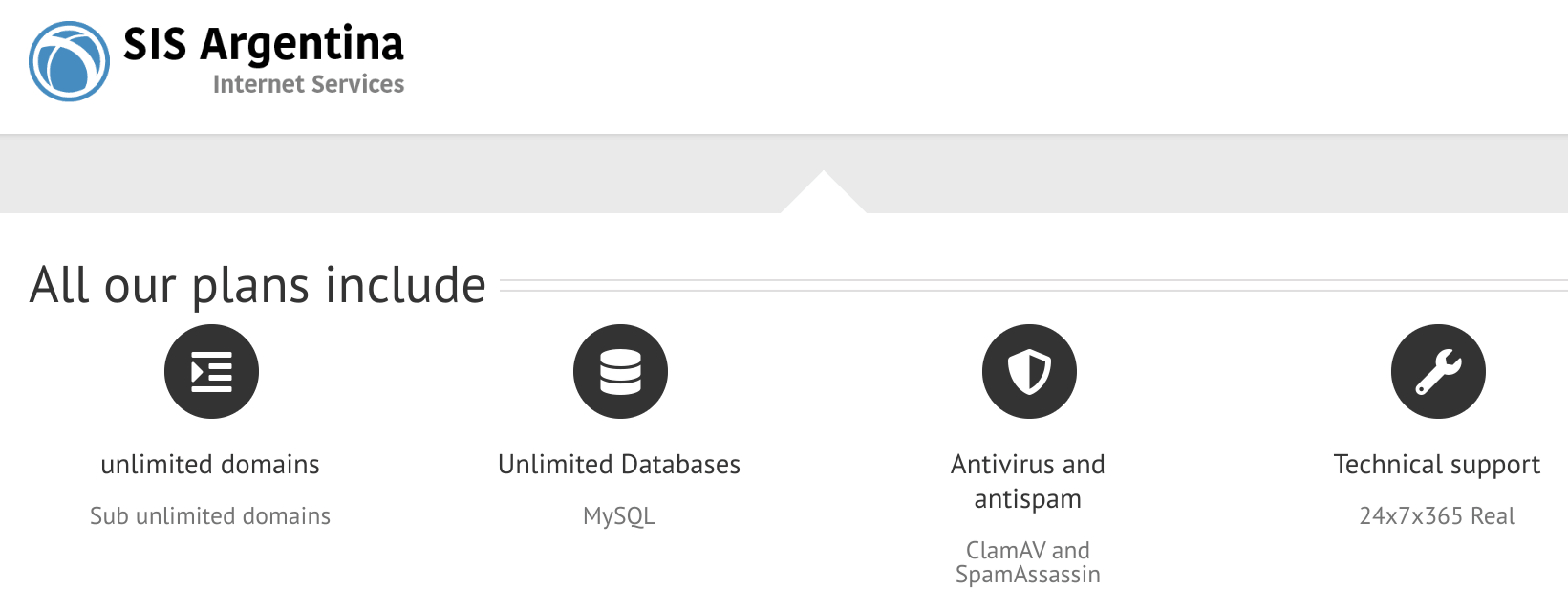Click the SIS Argentina globe logo
Screen dimensions: 1568x612
coord(69,61)
